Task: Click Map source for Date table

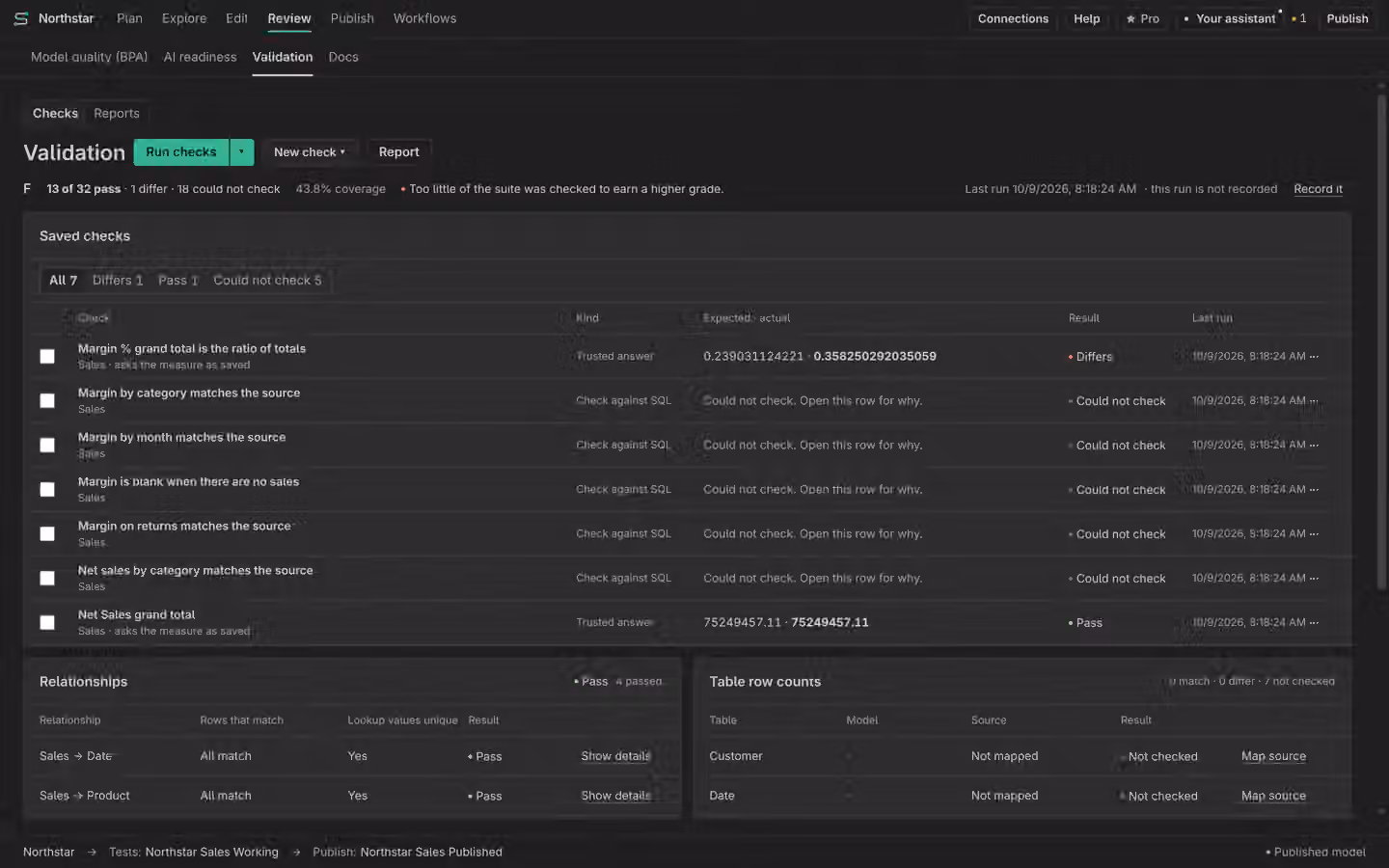Action: pos(1273,796)
